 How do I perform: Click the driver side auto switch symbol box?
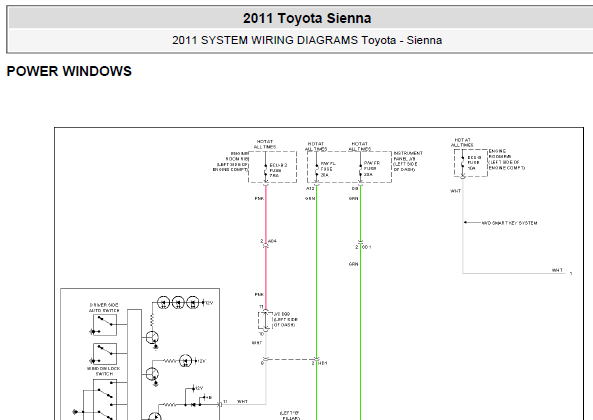(x=105, y=325)
